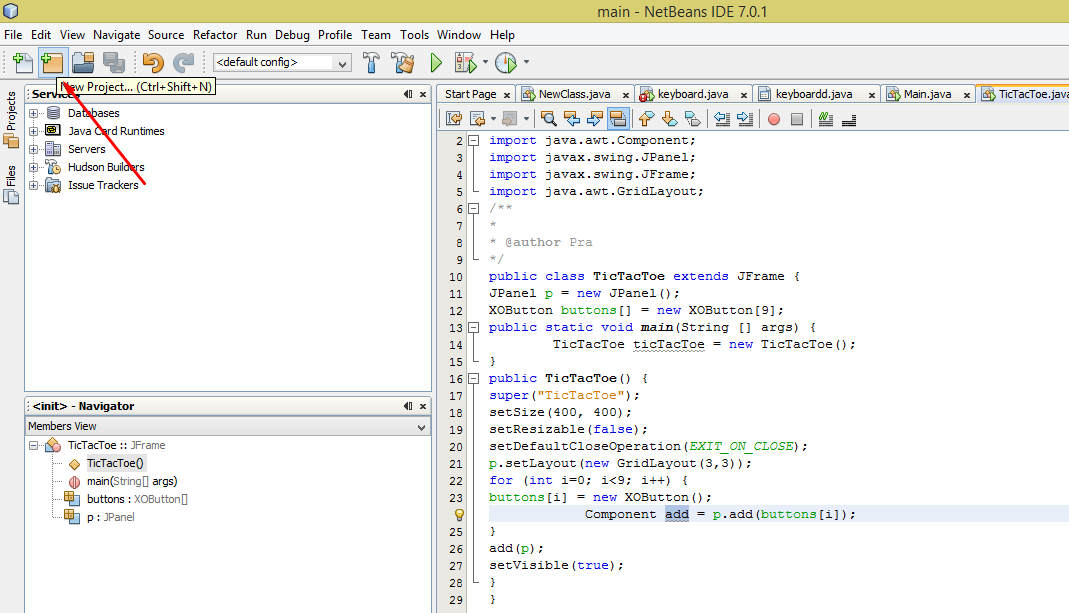Click the New File toolbar icon
The width and height of the screenshot is (1069, 613).
click(x=21, y=62)
